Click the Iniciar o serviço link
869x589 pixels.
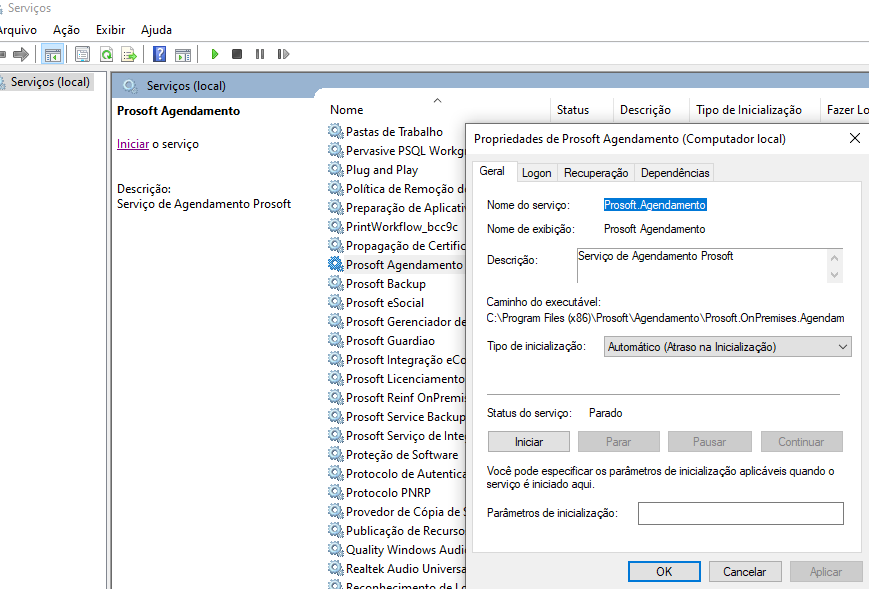(x=133, y=144)
